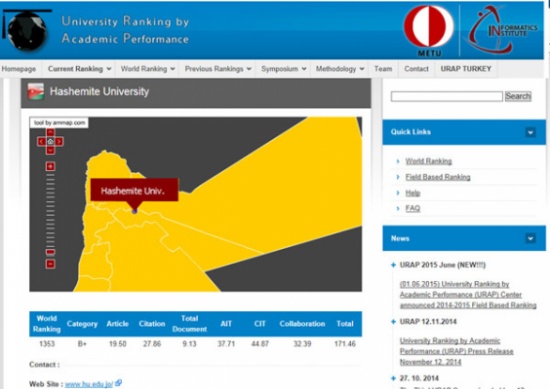This screenshot has width=550, height=389.
Task: Open the Team menu item
Action: (383, 69)
